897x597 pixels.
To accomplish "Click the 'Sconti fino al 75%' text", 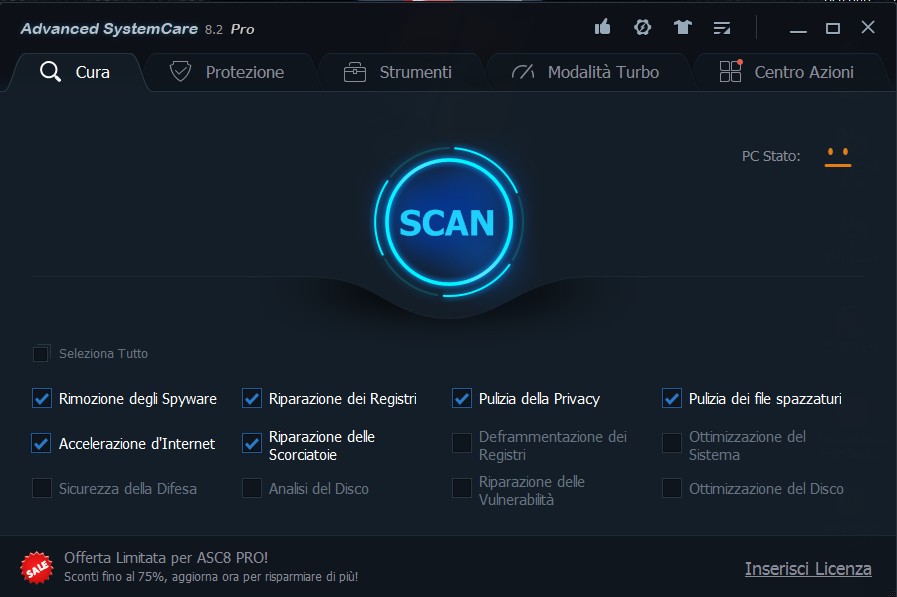I will [114, 576].
